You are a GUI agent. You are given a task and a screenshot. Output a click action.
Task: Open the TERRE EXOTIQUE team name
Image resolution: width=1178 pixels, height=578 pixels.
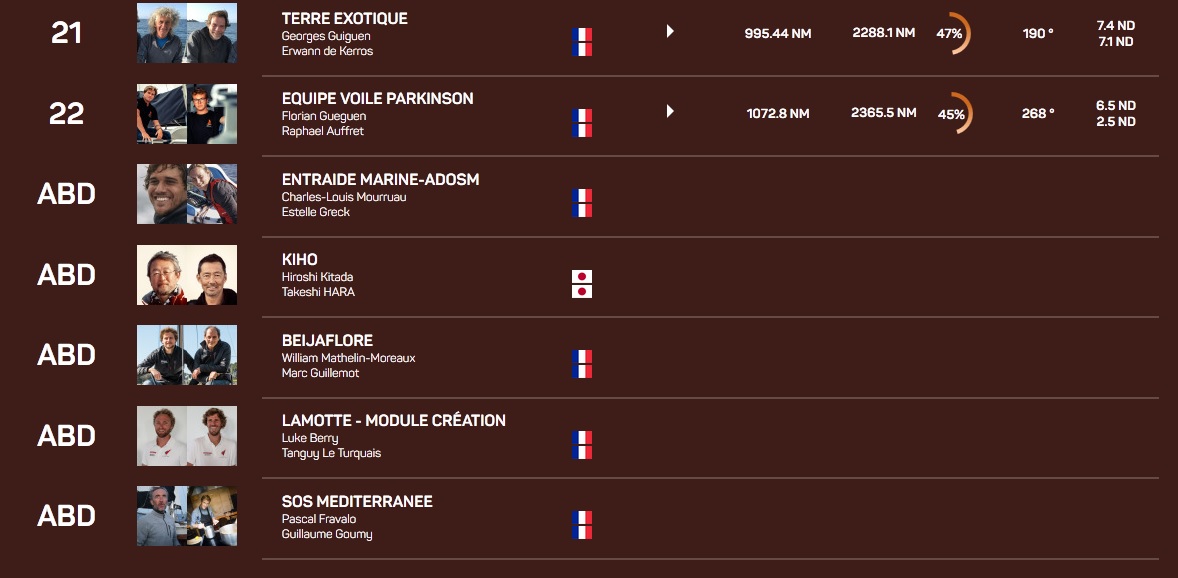pos(345,19)
